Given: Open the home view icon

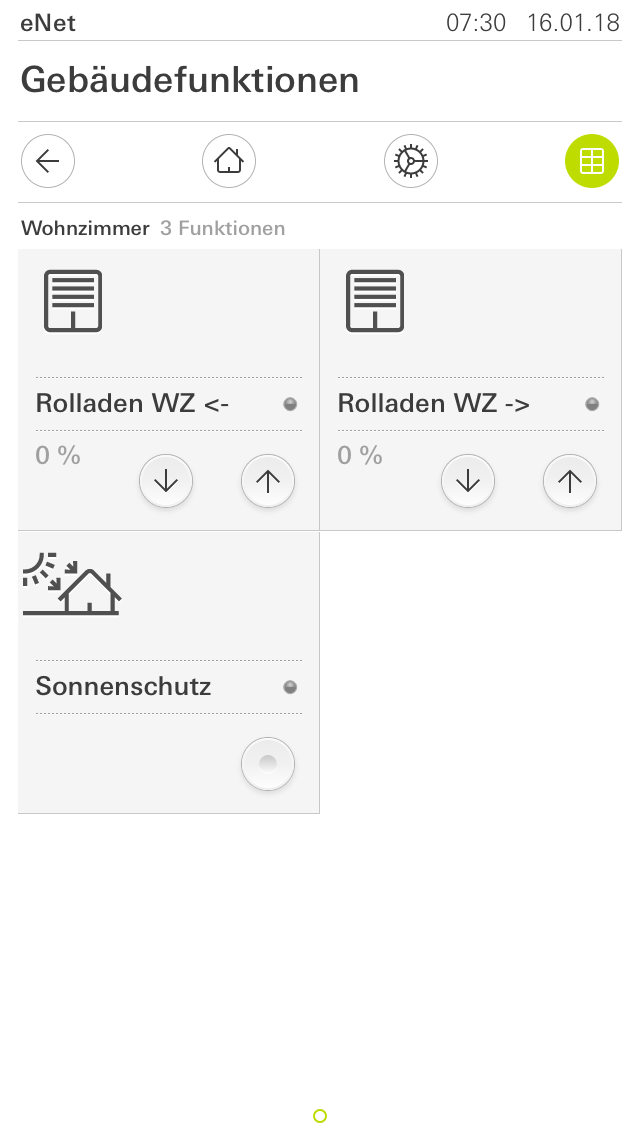Looking at the screenshot, I should pyautogui.click(x=229, y=161).
